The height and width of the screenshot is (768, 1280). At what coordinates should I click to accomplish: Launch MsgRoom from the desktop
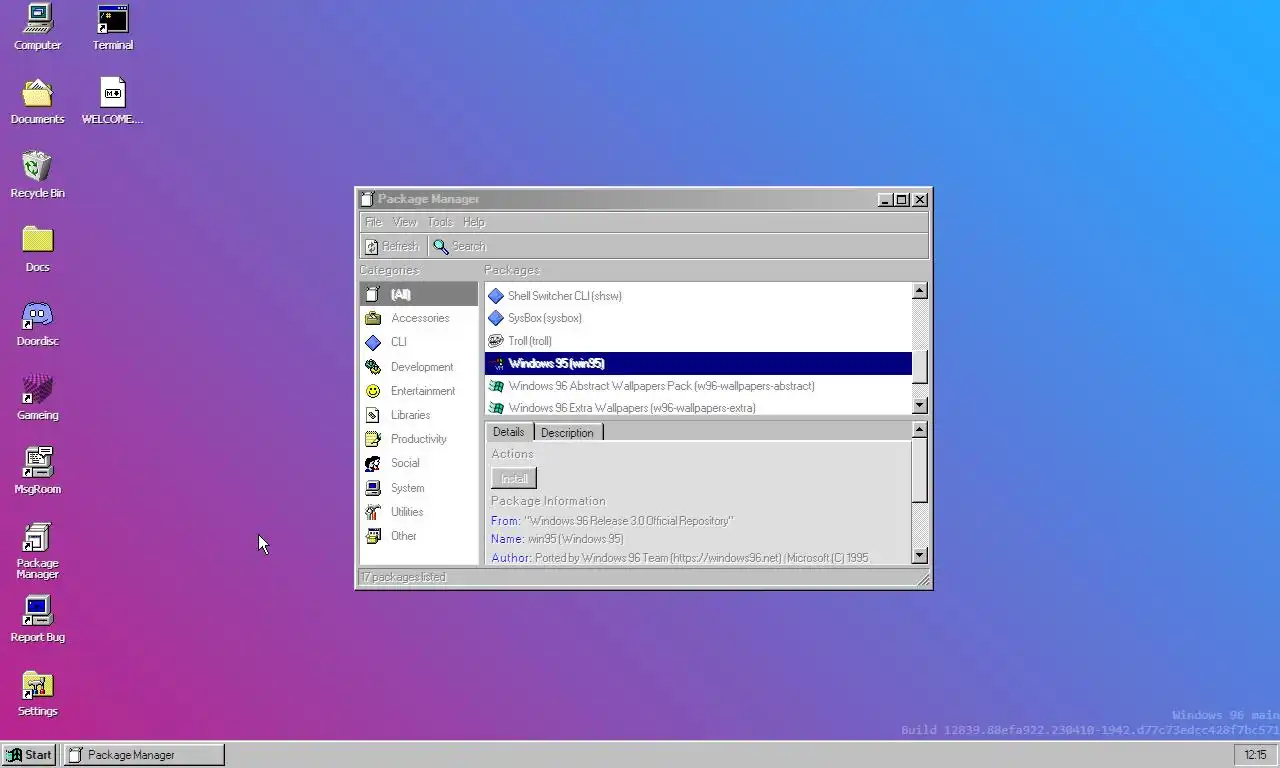pyautogui.click(x=37, y=471)
